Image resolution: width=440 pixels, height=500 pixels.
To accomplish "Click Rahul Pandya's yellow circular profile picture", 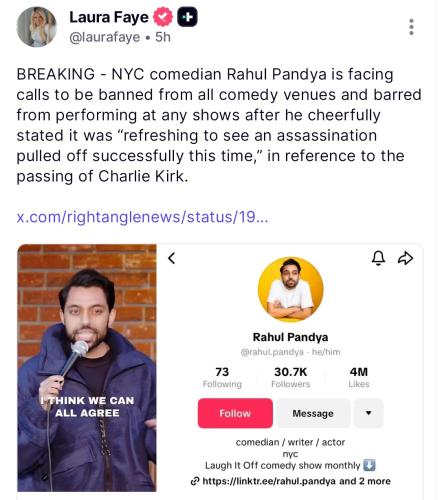I will [290, 289].
